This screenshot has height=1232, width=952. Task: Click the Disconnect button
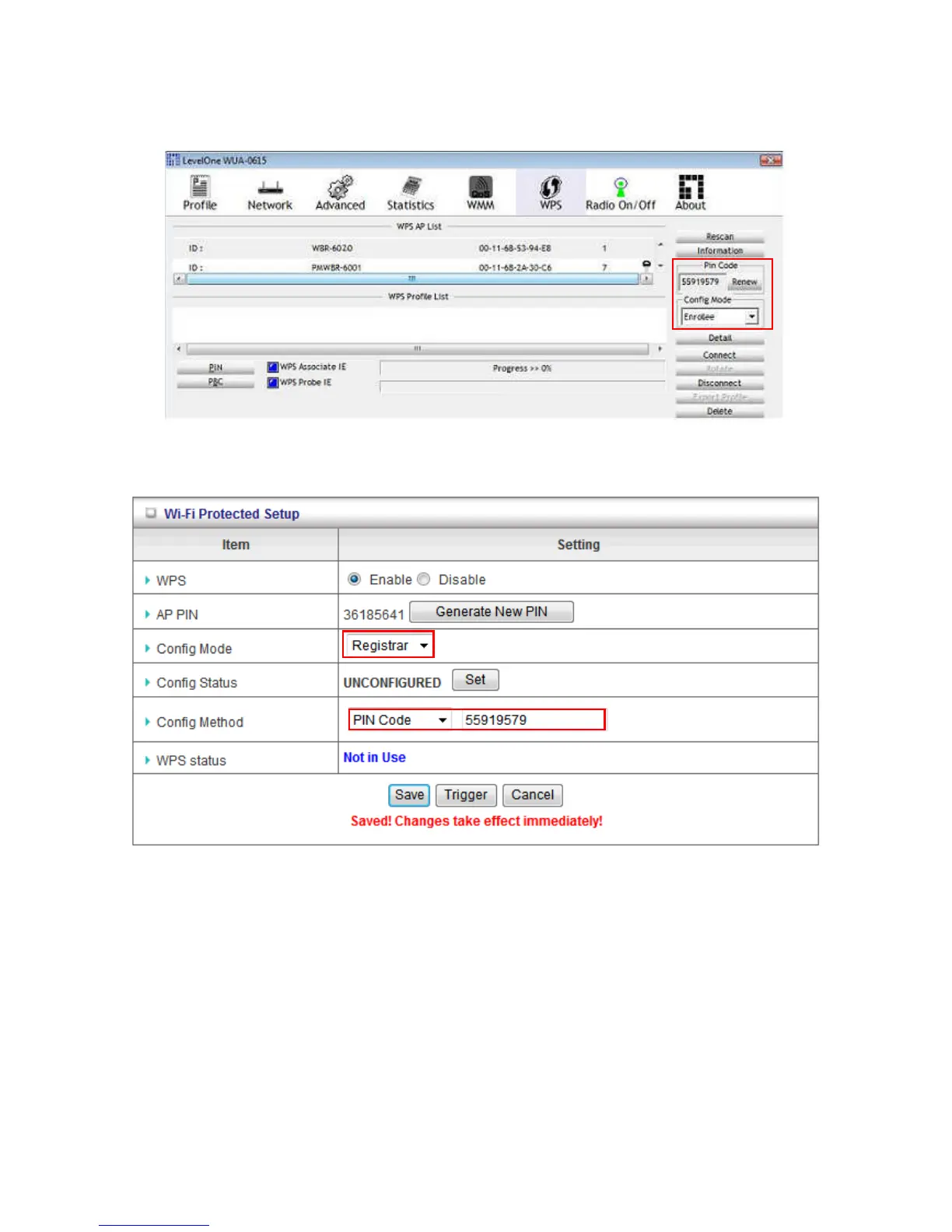coord(719,383)
